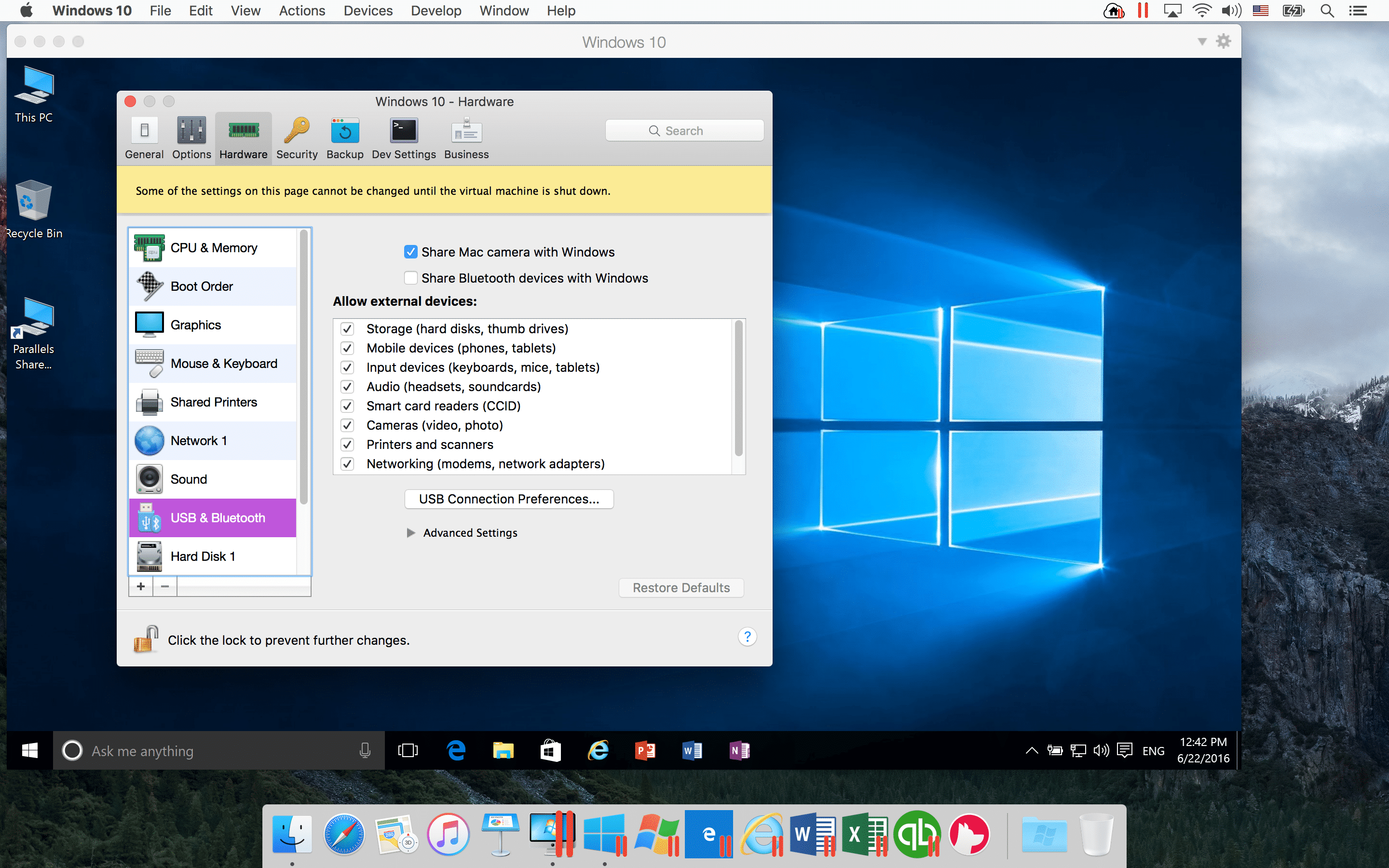Click the Parallels pause icon in menu bar

pos(1142,10)
